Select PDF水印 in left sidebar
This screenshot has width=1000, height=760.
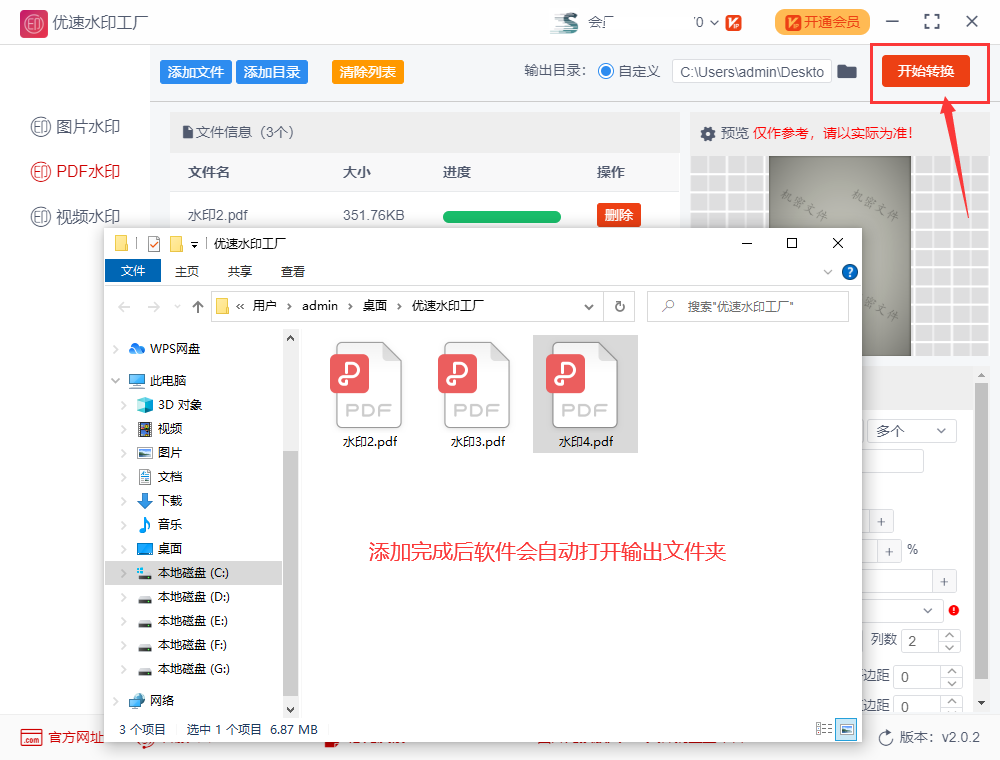(75, 172)
